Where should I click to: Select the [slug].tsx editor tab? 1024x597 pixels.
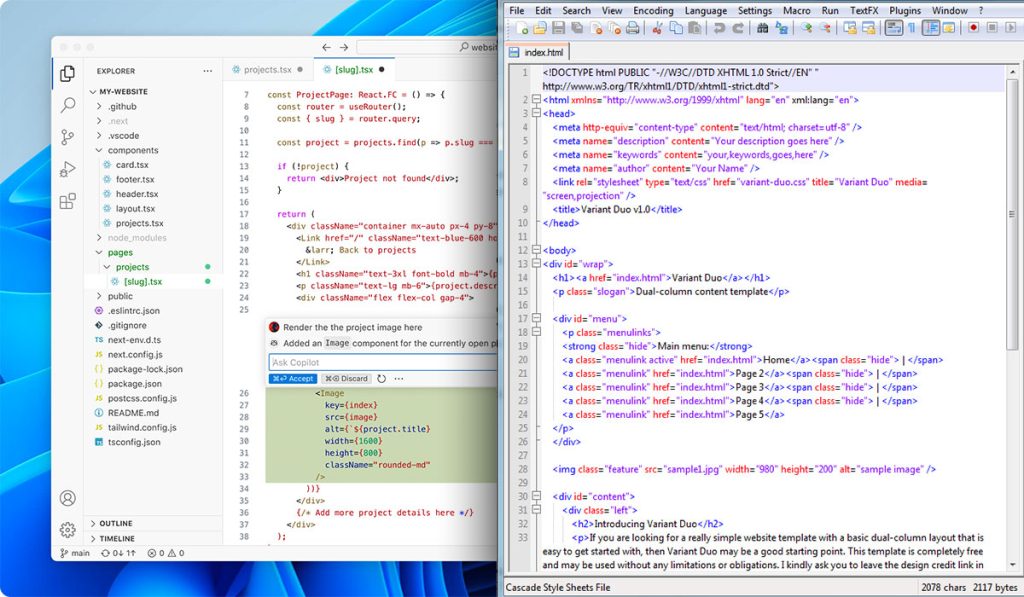coord(354,69)
